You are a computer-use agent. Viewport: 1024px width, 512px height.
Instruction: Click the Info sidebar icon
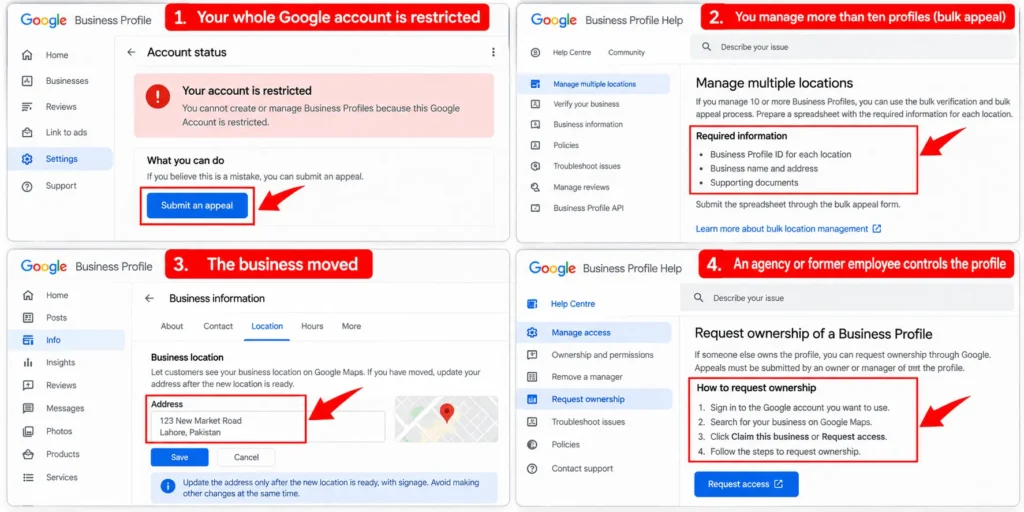pyautogui.click(x=27, y=340)
